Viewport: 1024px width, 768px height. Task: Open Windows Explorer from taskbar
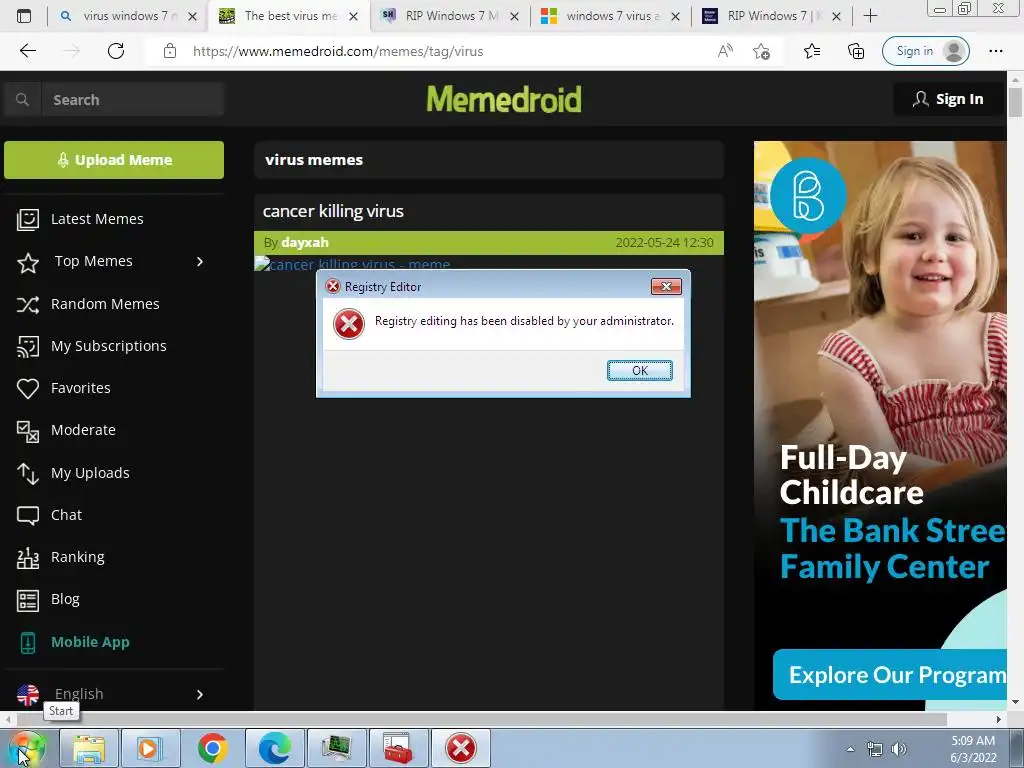pyautogui.click(x=89, y=748)
